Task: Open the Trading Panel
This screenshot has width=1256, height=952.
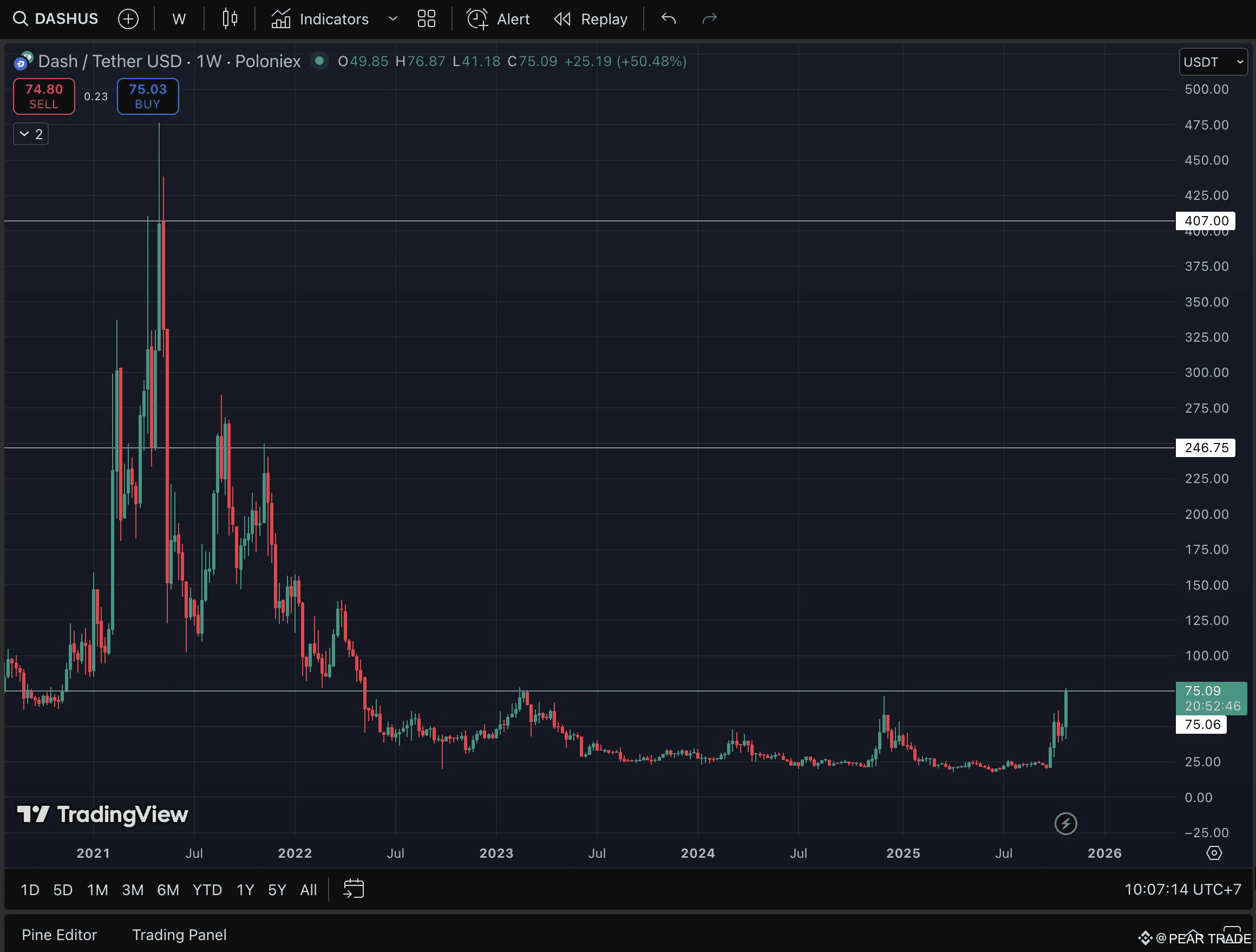Action: [179, 934]
